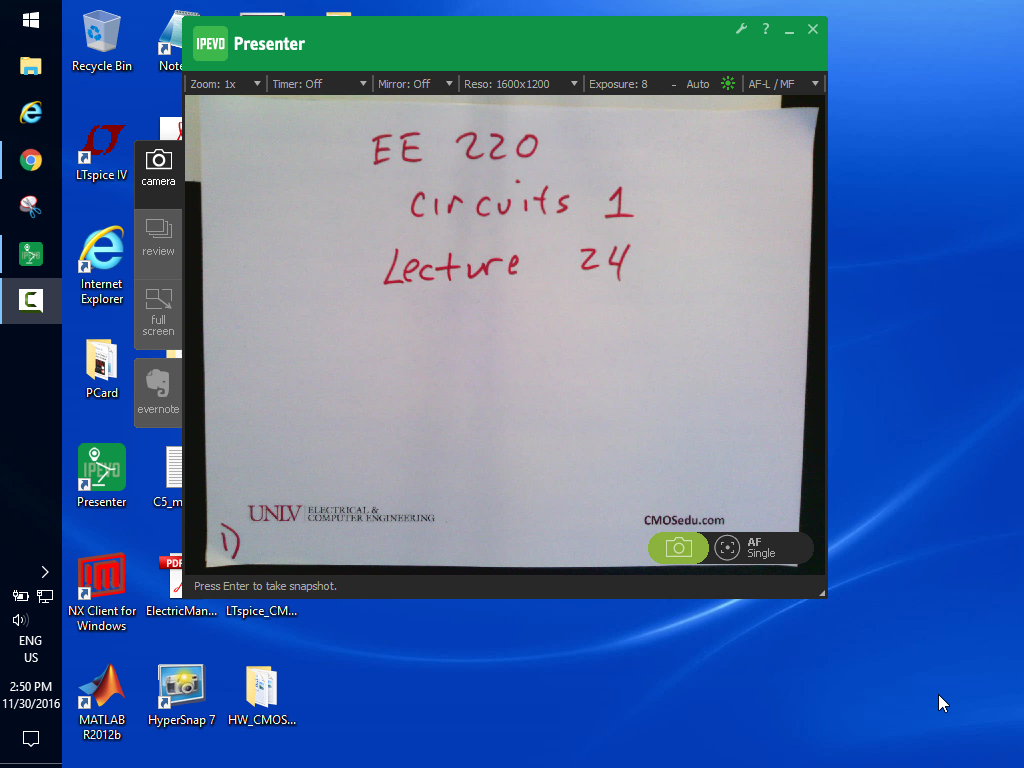
Task: Launch LTspice IV from the desktop
Action: (101, 152)
